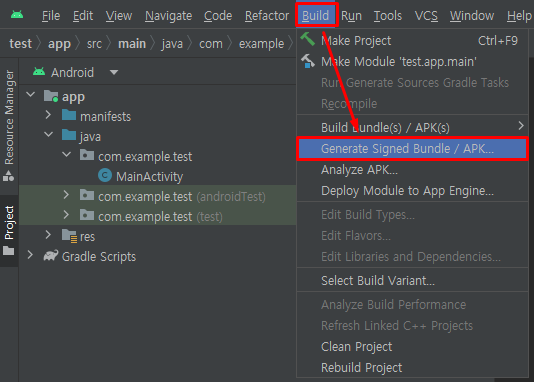Image resolution: width=534 pixels, height=382 pixels.
Task: Click the 'example' breadcrumb
Action: (262, 44)
